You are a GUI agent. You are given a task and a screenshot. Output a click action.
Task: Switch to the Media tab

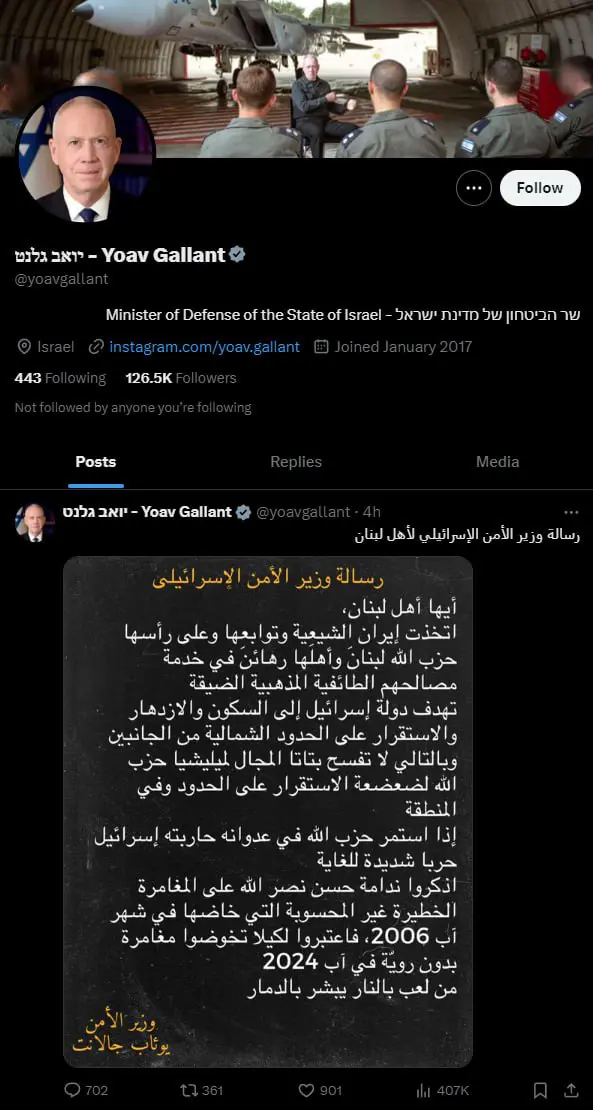tap(497, 462)
